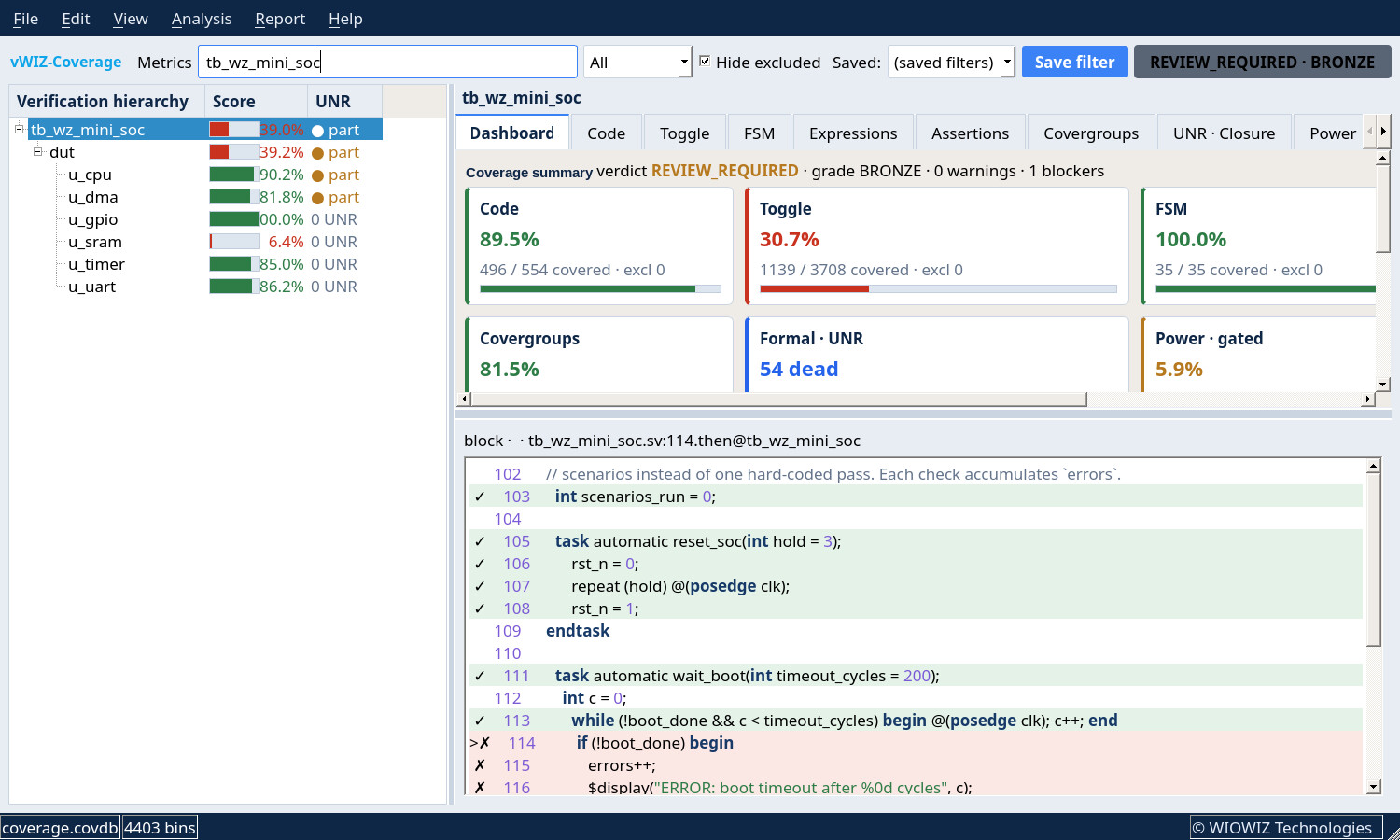Open the Code coverage card
This screenshot has height=840, width=1400.
[x=599, y=246]
